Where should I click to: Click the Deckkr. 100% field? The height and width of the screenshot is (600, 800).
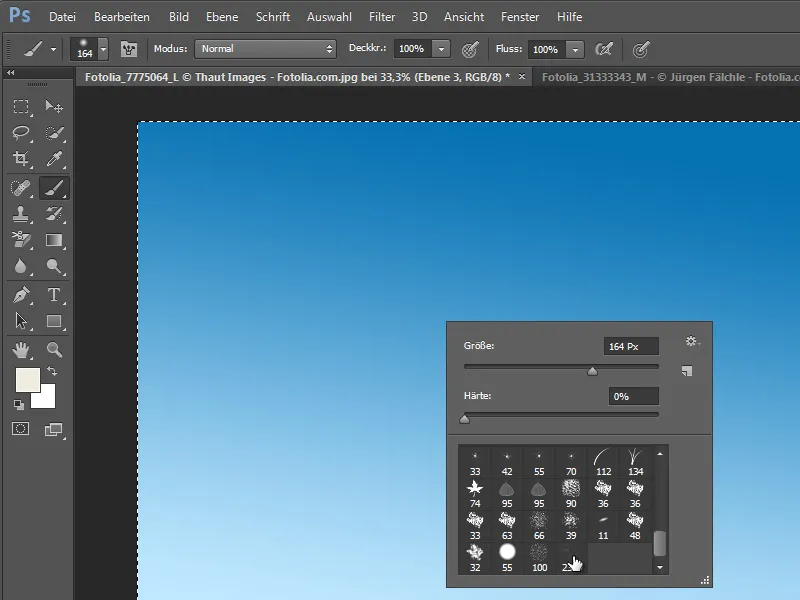pos(413,49)
